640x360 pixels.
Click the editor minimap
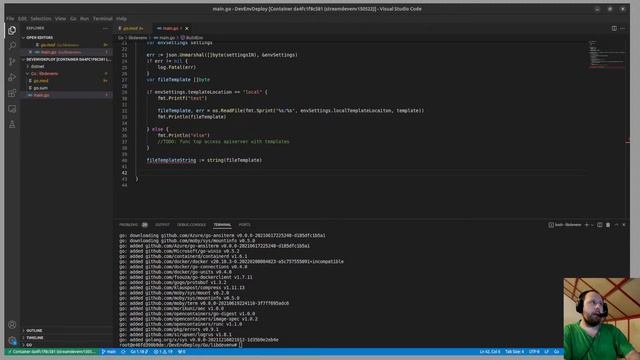(606, 55)
